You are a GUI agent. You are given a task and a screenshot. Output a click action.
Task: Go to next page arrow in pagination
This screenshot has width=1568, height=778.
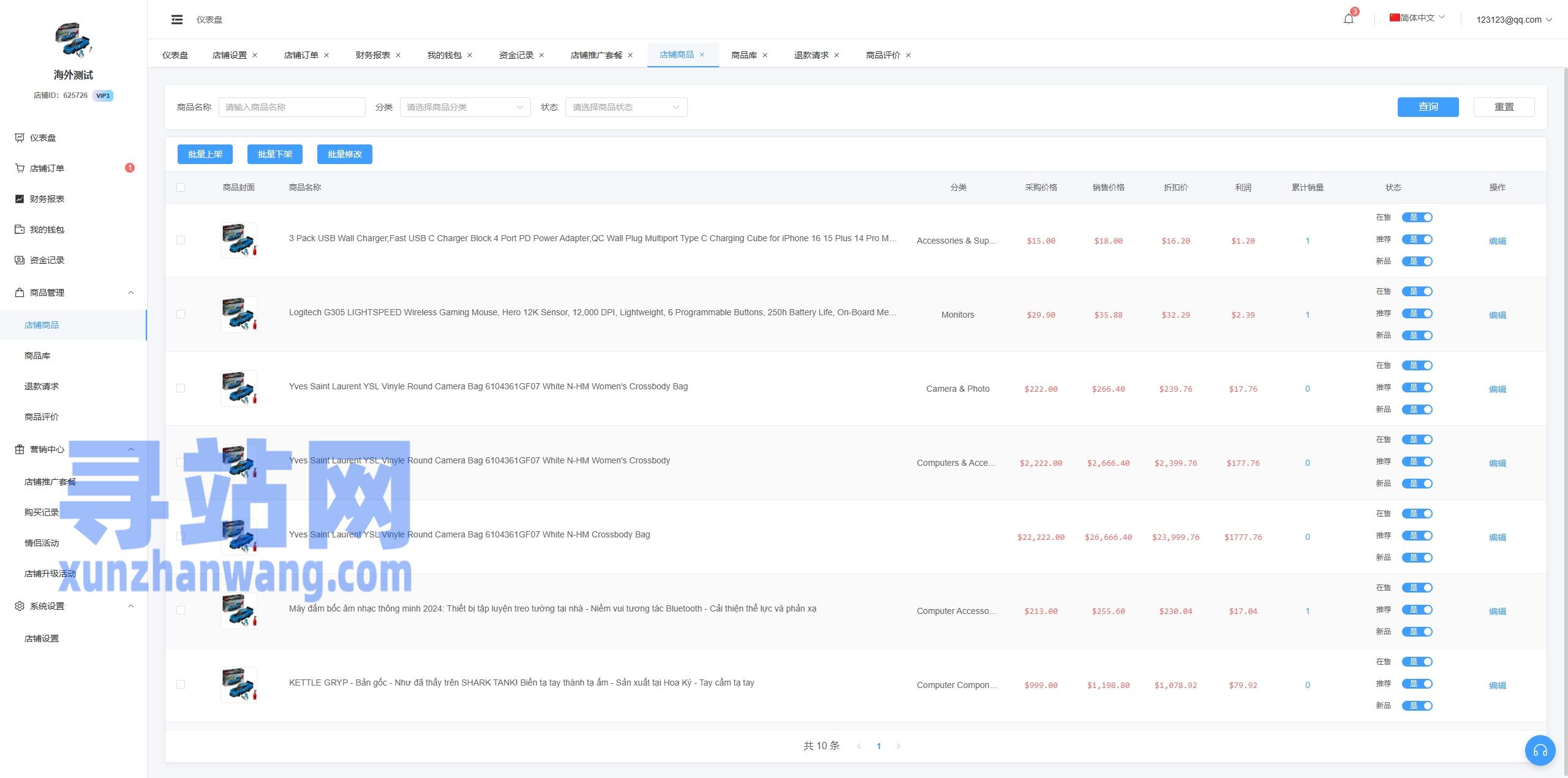point(899,746)
